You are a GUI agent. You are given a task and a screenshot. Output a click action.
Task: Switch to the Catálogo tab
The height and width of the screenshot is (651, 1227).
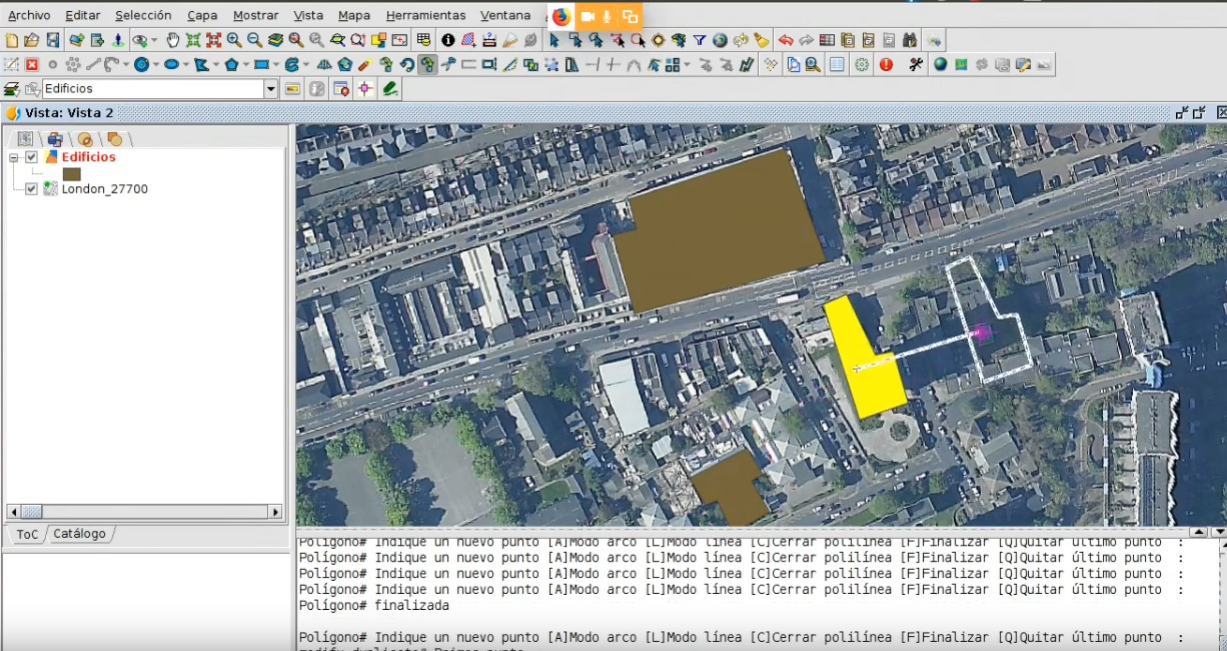[x=79, y=534]
